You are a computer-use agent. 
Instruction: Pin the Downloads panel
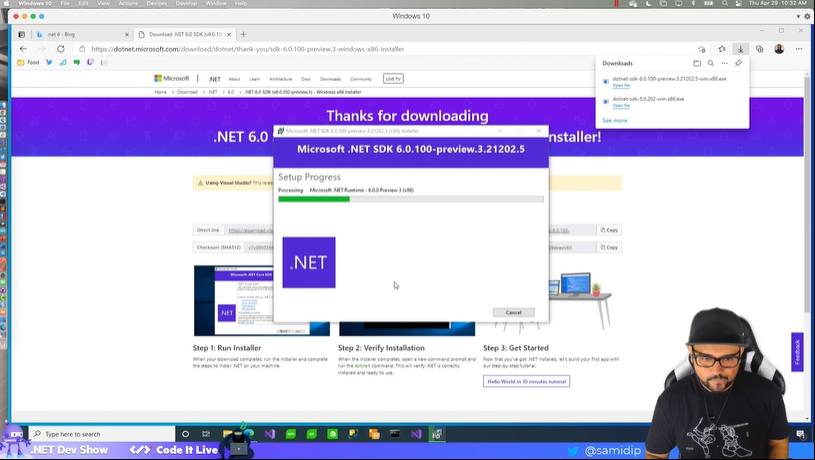[739, 63]
